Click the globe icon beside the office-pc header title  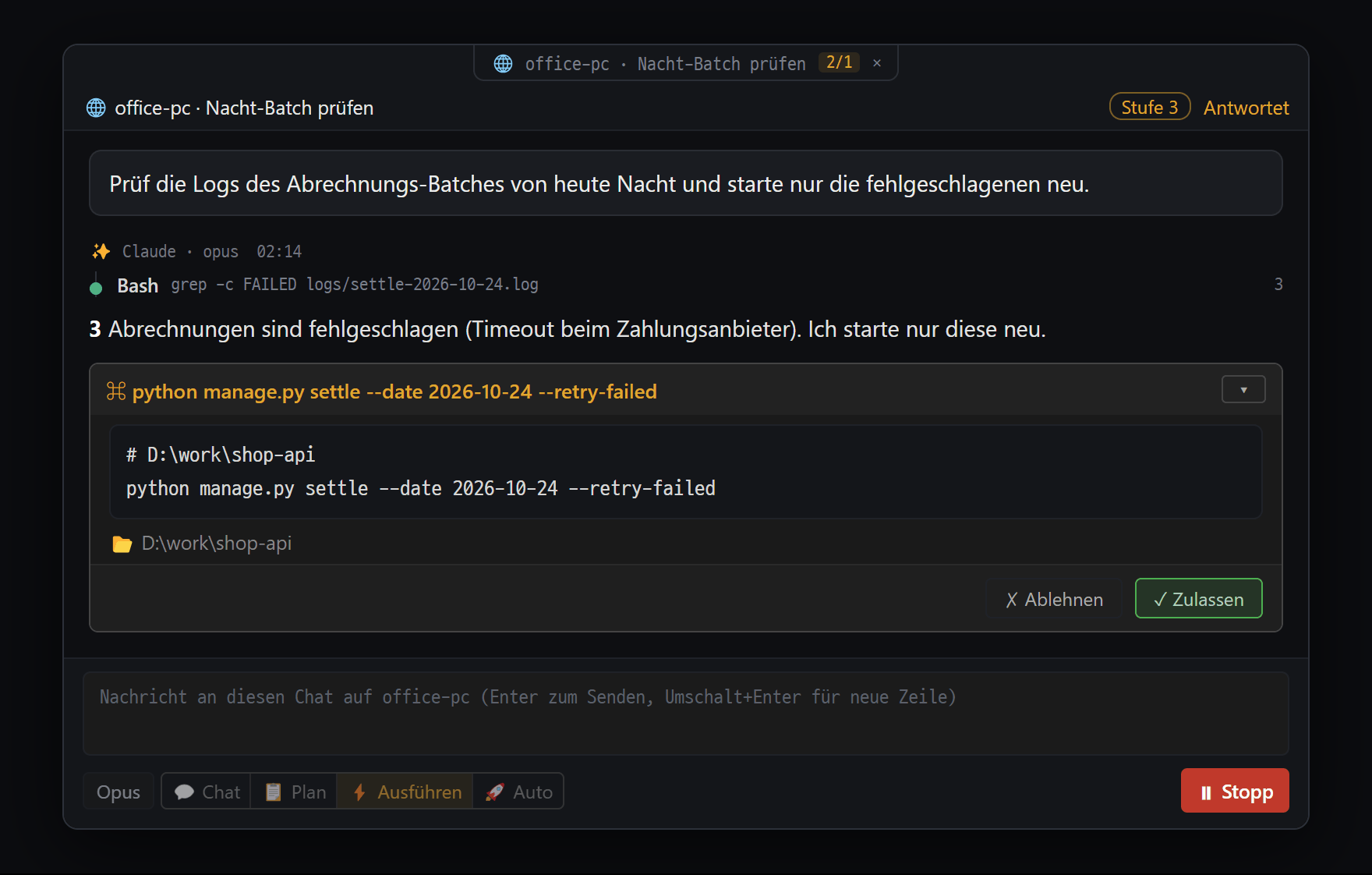96,108
